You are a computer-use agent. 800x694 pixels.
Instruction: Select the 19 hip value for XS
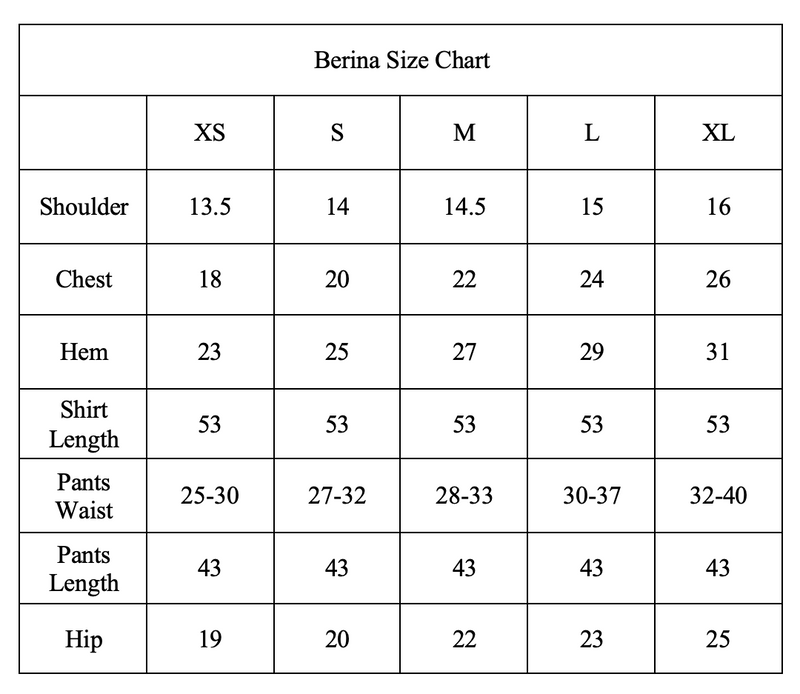210,639
